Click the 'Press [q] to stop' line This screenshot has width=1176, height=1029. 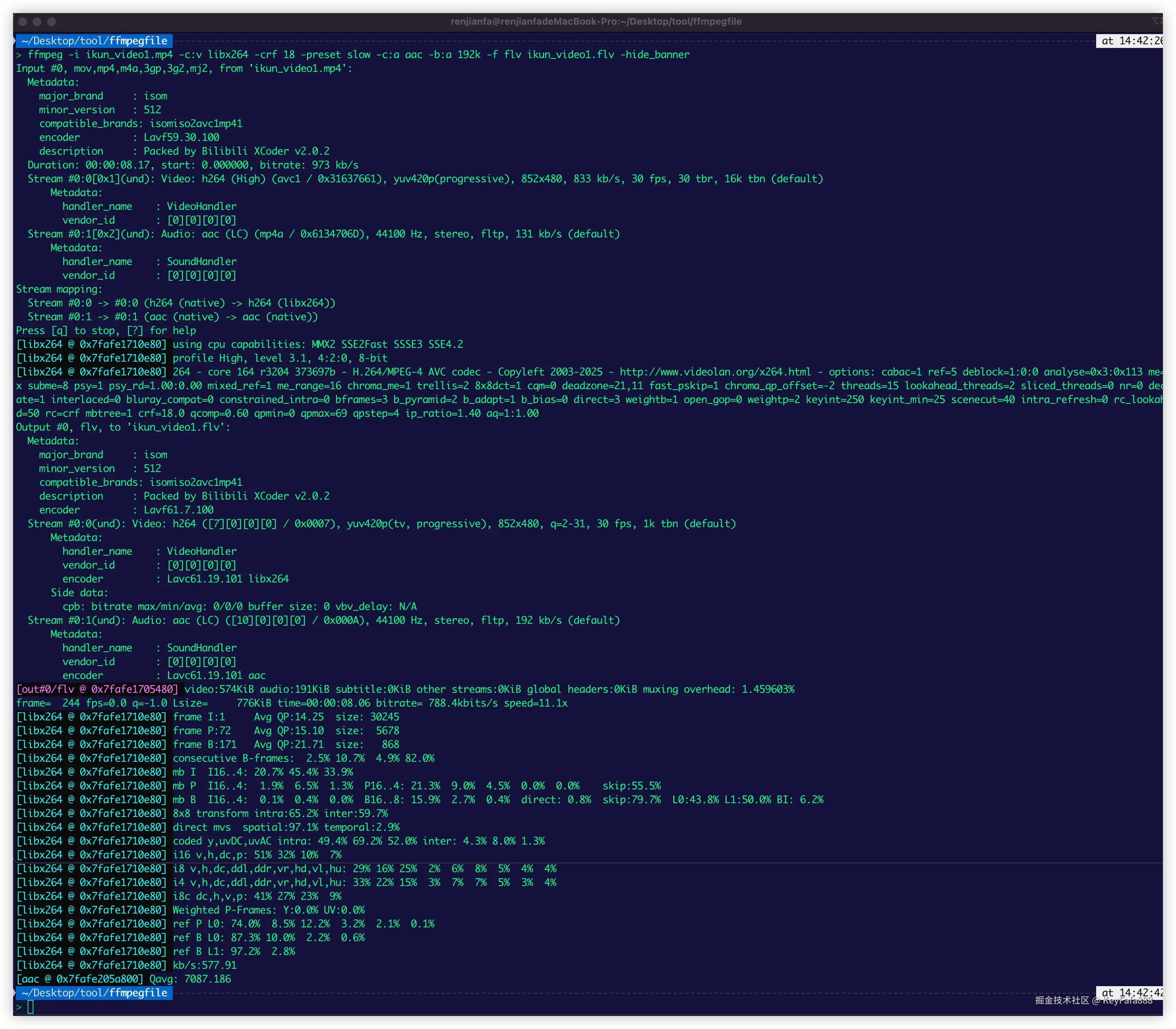(106, 331)
